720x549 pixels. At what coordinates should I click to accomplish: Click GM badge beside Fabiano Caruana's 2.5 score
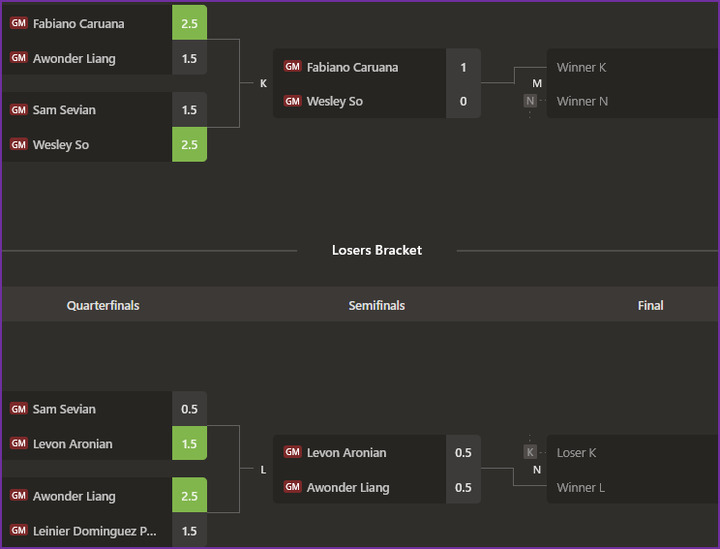click(x=18, y=23)
